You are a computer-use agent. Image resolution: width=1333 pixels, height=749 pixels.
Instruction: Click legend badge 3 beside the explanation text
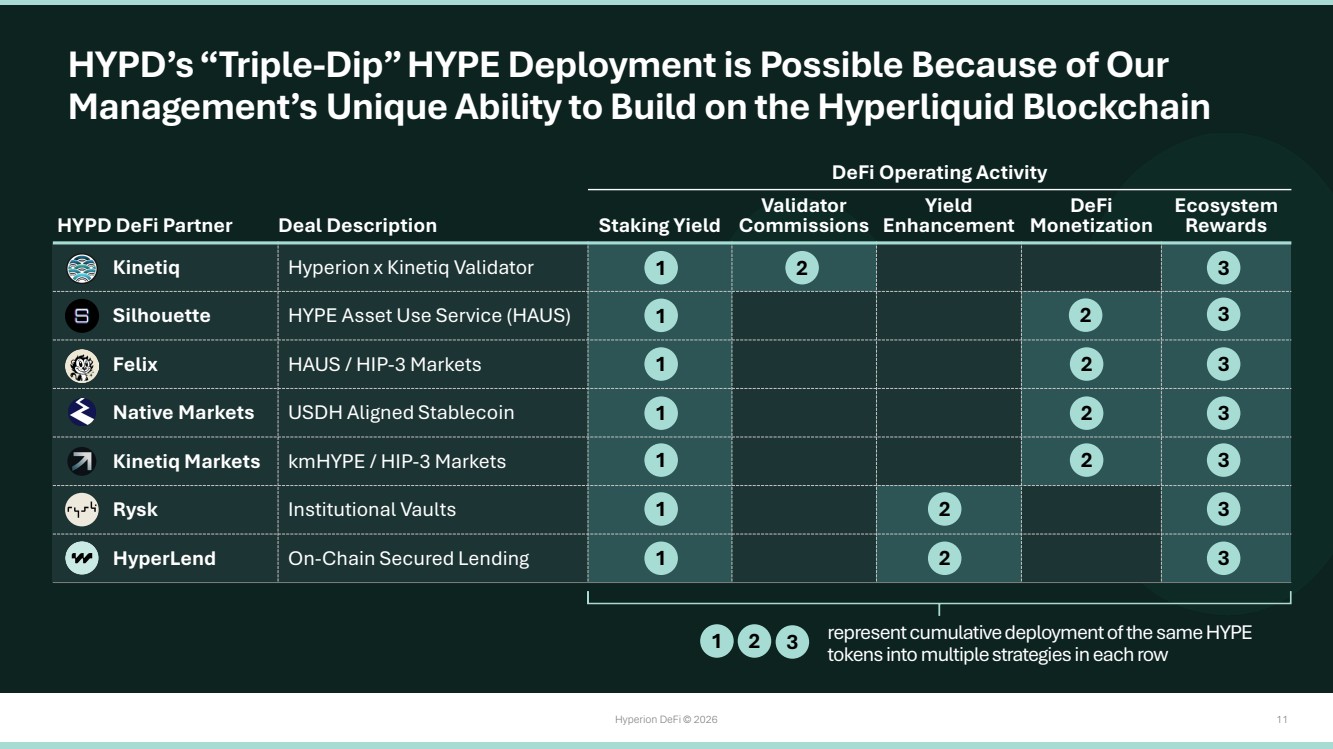[791, 642]
